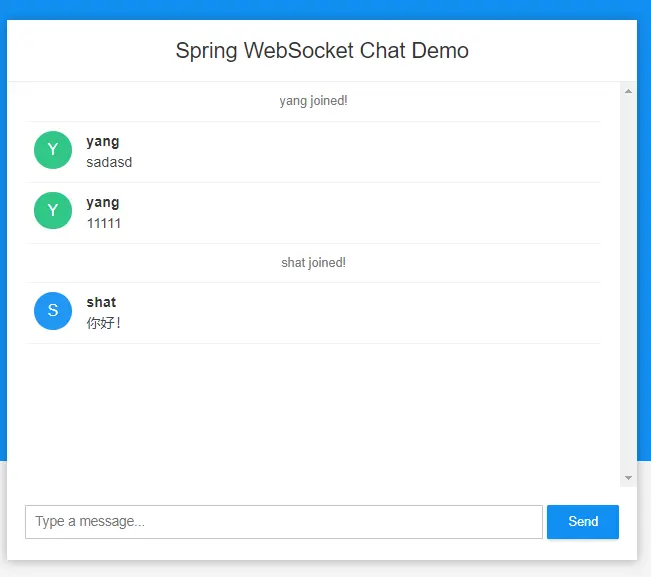
Task: Click the 11111 message text
Action: 104,223
